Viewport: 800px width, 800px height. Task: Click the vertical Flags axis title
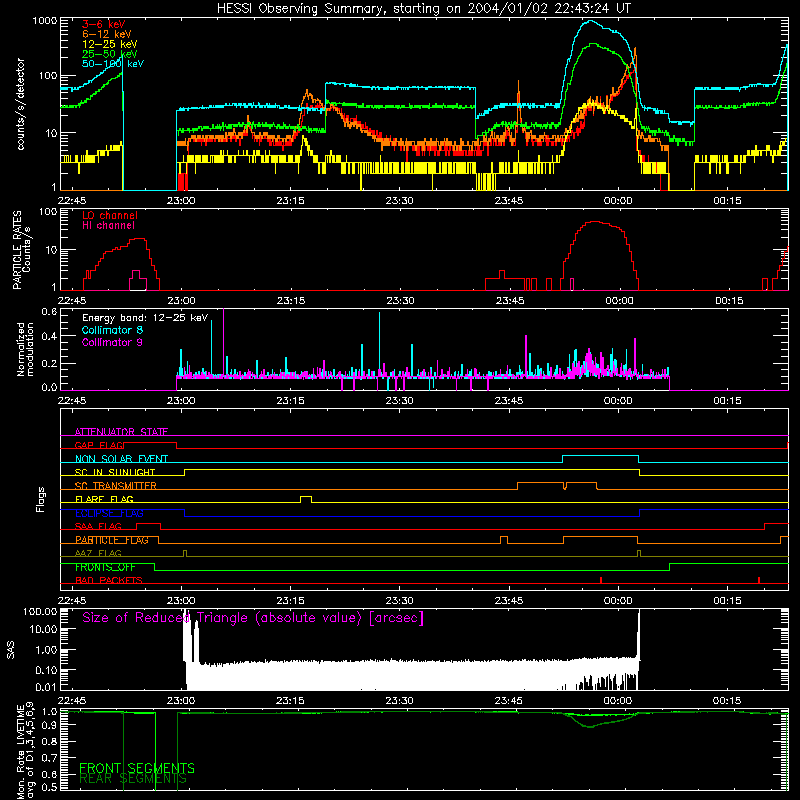[41, 499]
